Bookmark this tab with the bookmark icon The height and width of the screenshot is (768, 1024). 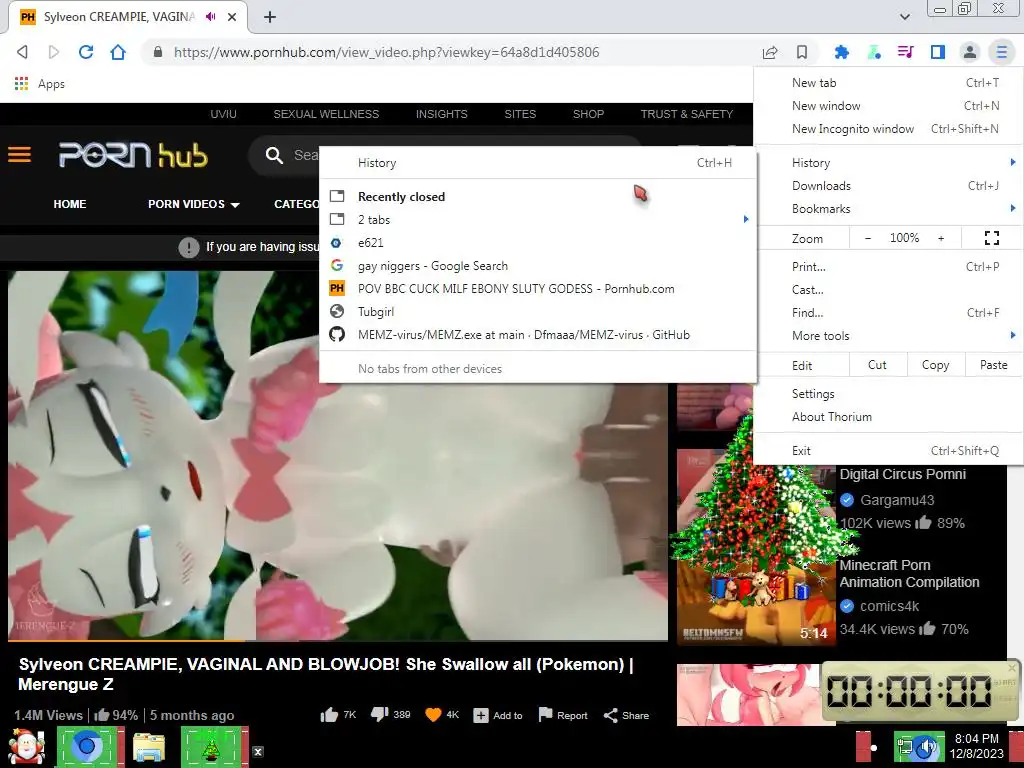tap(802, 52)
